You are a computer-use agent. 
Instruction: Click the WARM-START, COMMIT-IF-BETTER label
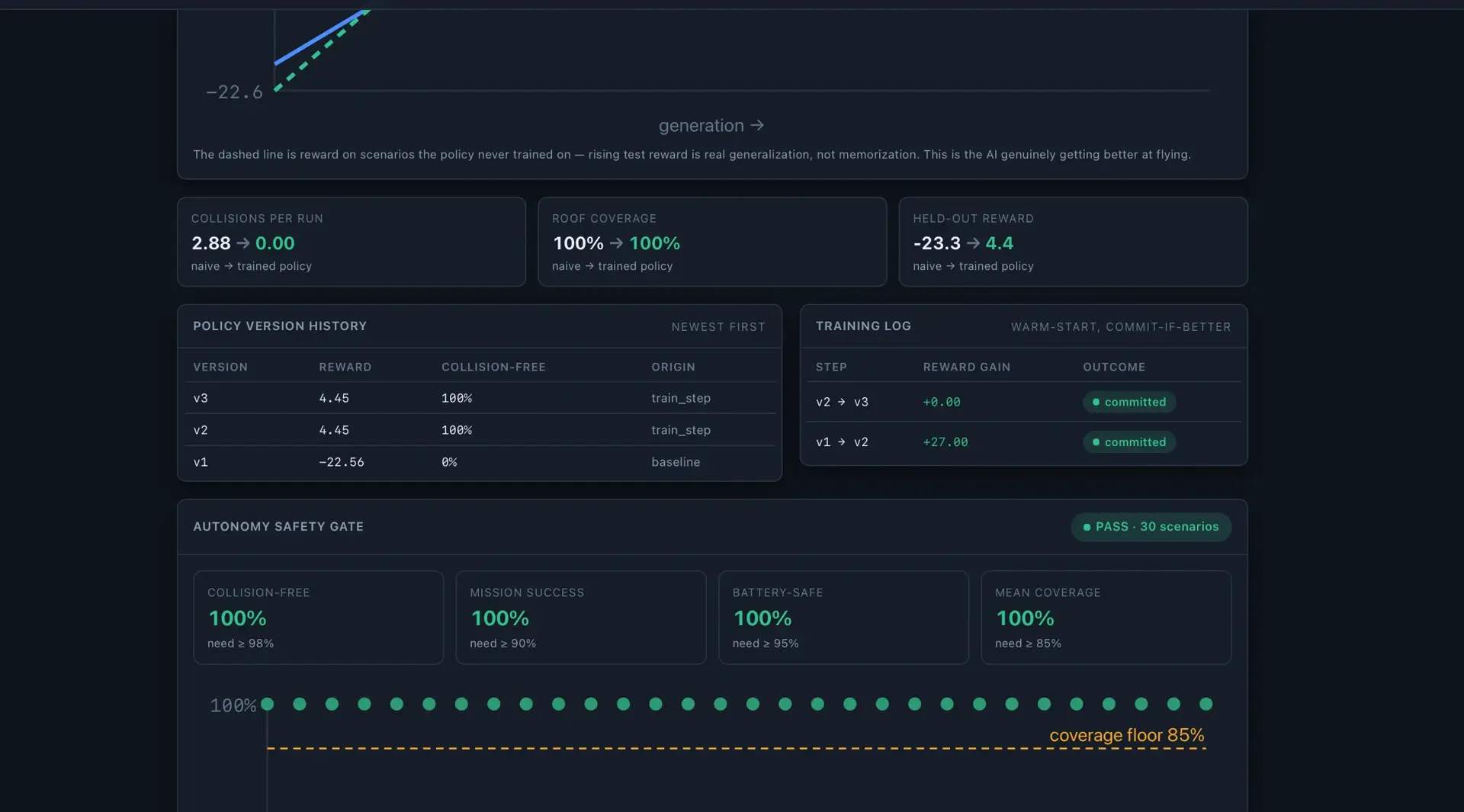[1121, 326]
